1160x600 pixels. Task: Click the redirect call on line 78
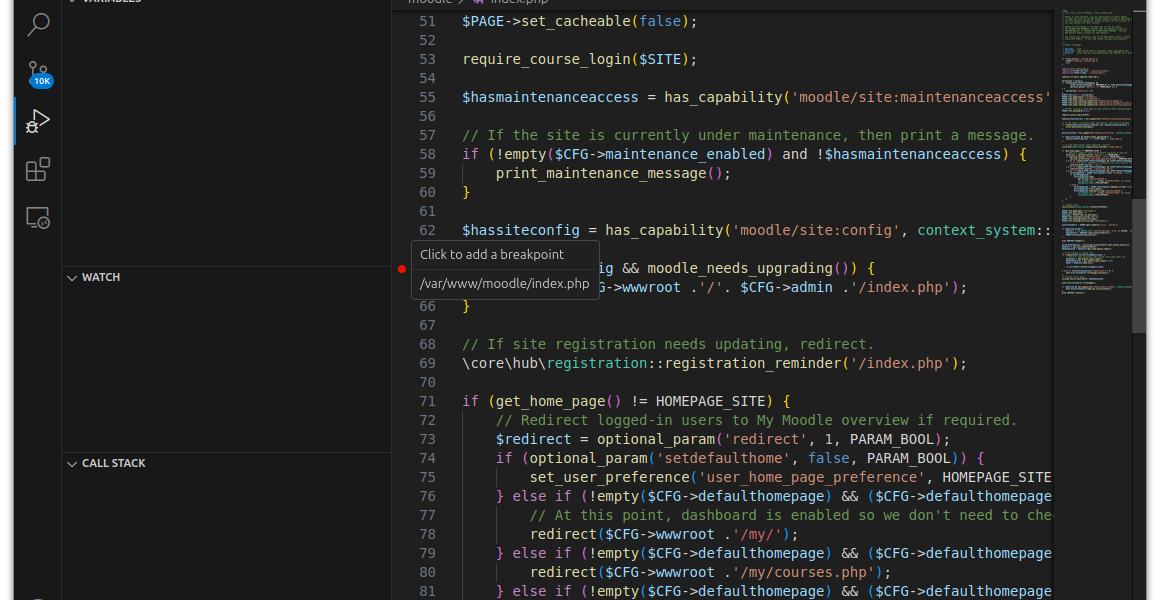[563, 534]
